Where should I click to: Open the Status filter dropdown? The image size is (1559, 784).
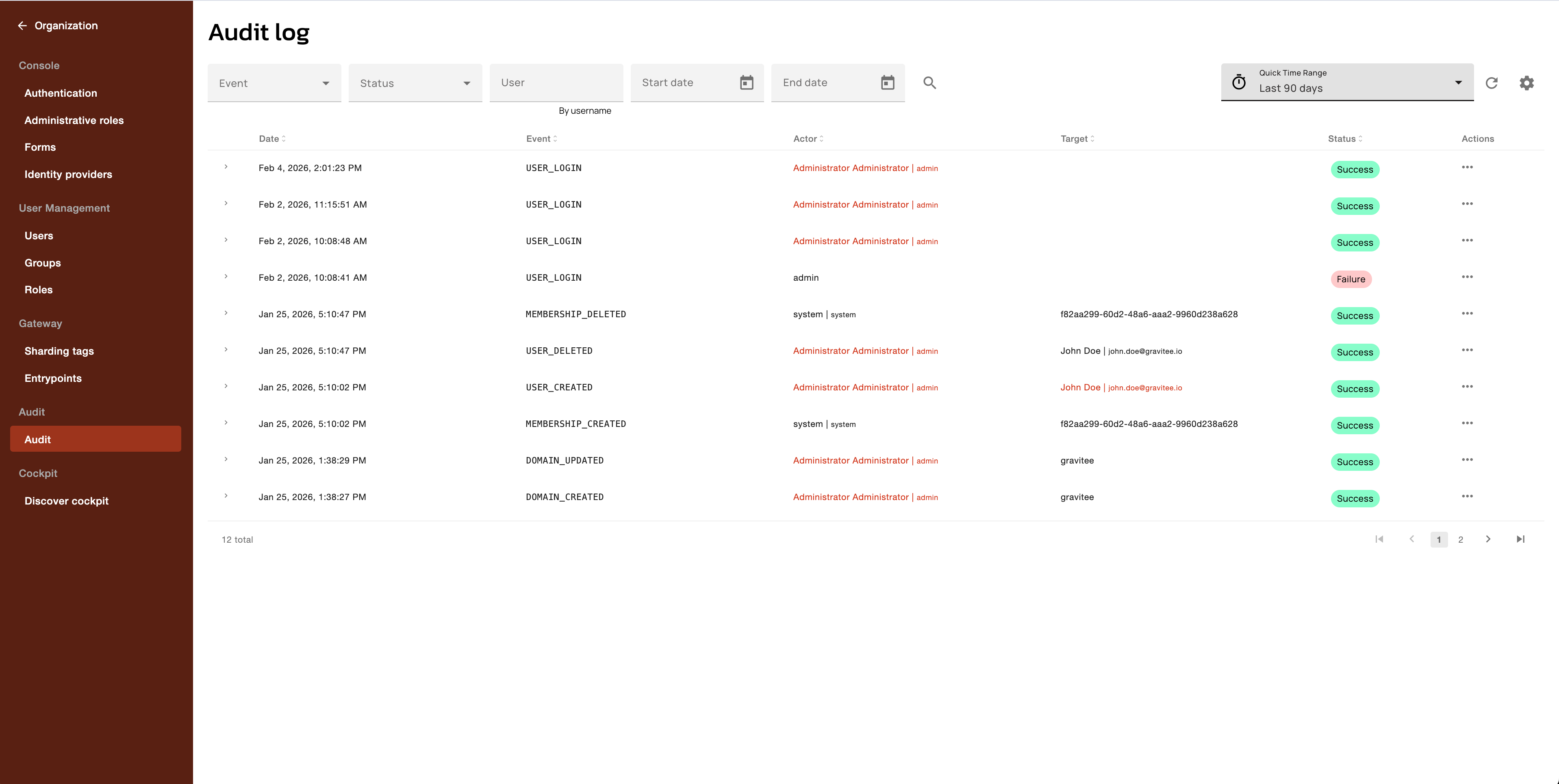(415, 83)
